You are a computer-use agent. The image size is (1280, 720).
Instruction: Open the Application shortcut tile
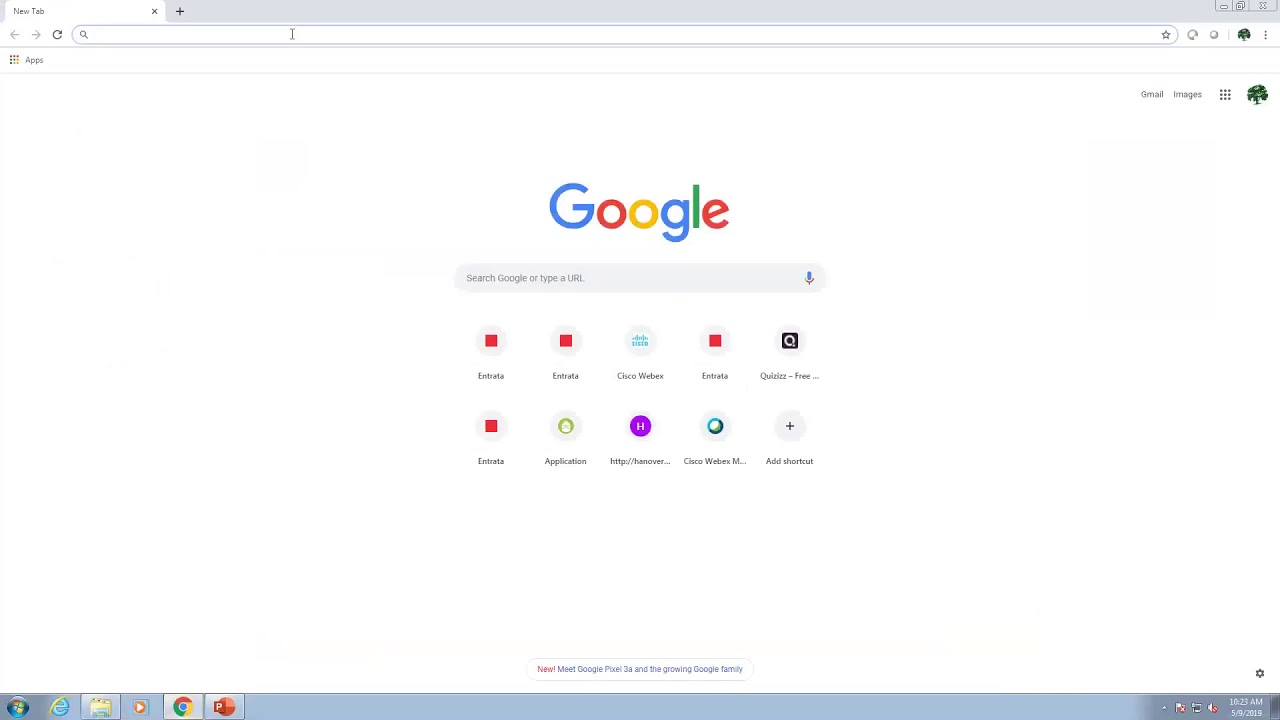(x=565, y=440)
